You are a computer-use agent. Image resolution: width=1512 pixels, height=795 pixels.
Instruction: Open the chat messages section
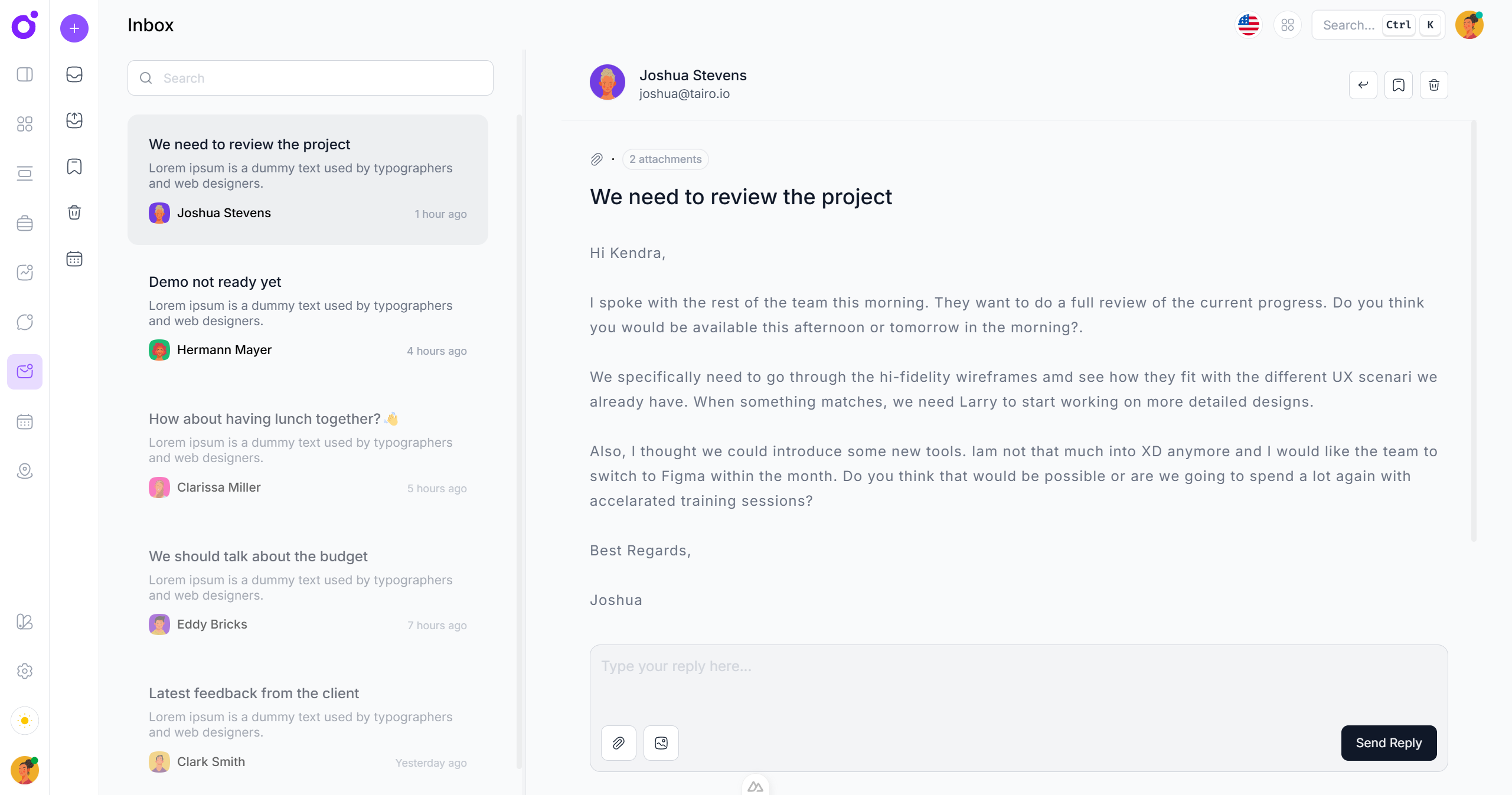coord(24,322)
